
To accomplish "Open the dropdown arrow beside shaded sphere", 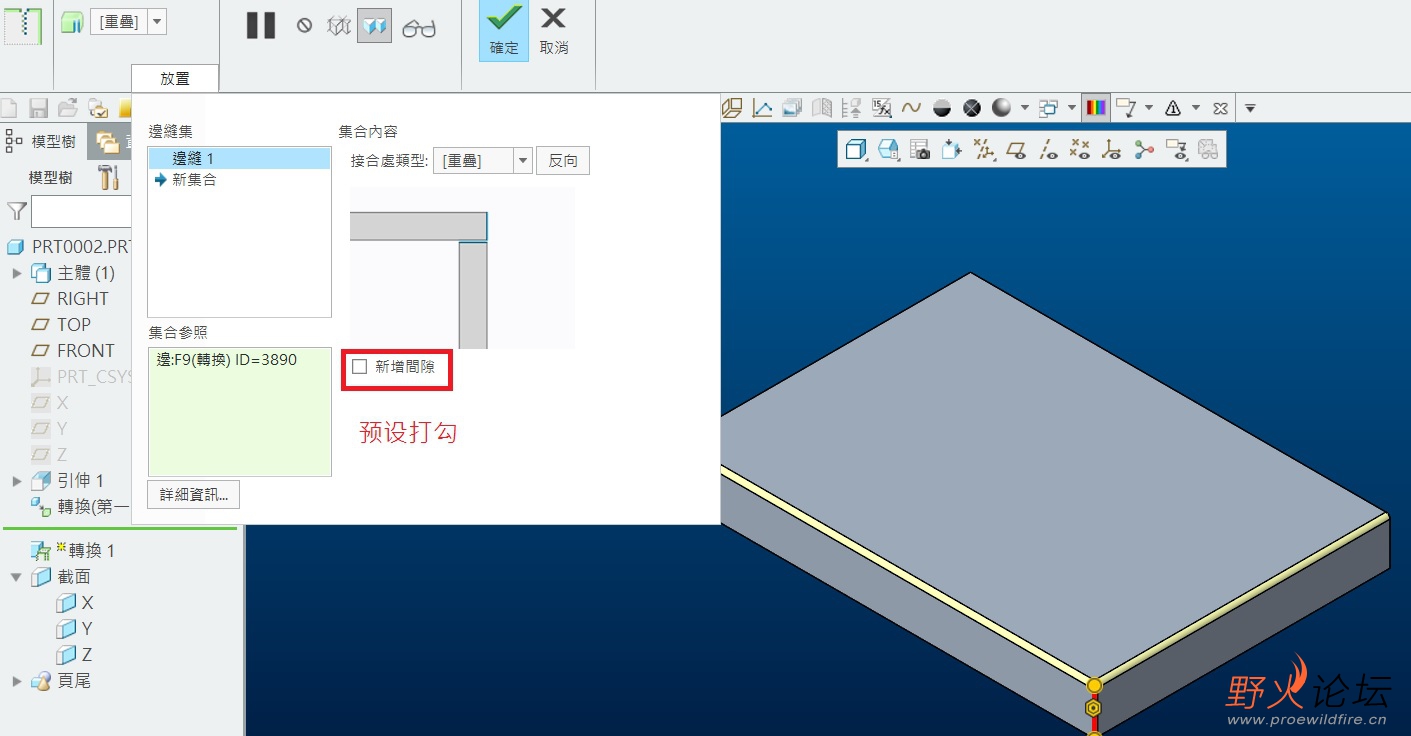I will click(x=1025, y=108).
